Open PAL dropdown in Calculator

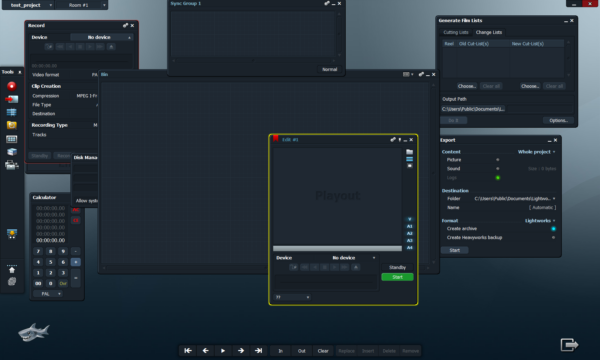pyautogui.click(x=48, y=294)
